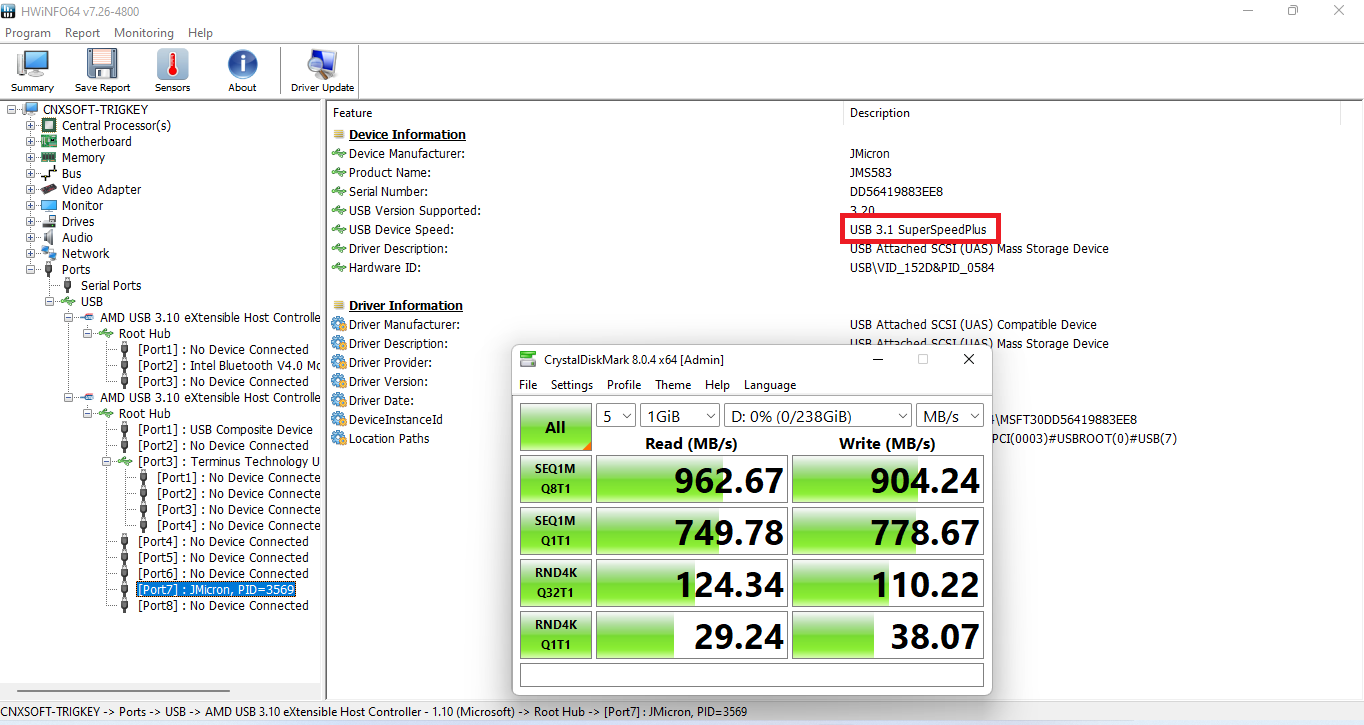Select the Monitor tree node
The image size is (1364, 725).
click(x=82, y=205)
